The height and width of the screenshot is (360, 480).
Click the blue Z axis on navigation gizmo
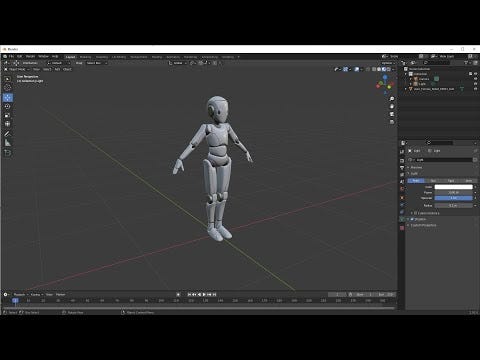pyautogui.click(x=385, y=77)
